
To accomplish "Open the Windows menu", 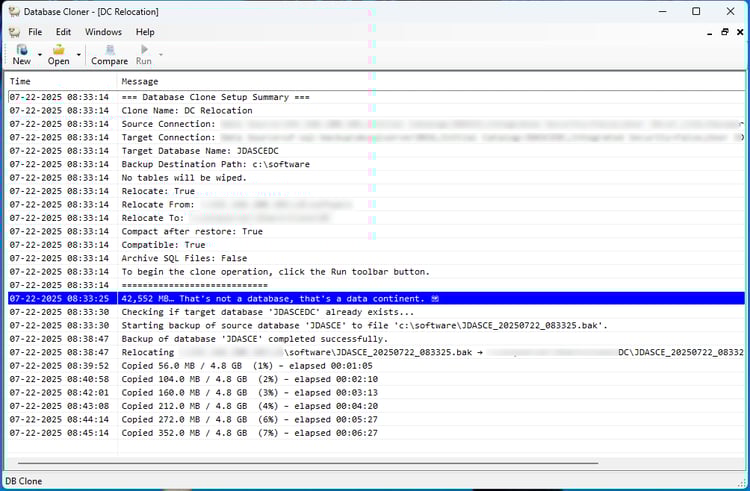I will [103, 32].
